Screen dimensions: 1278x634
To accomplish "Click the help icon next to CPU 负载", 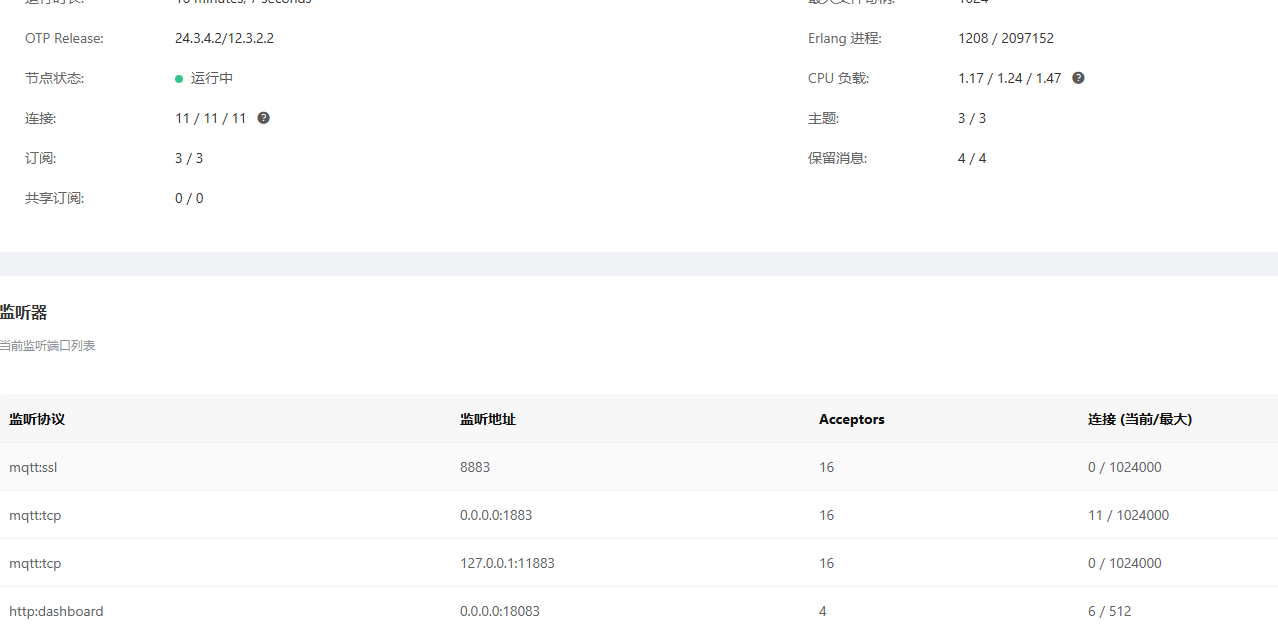I will 1078,78.
